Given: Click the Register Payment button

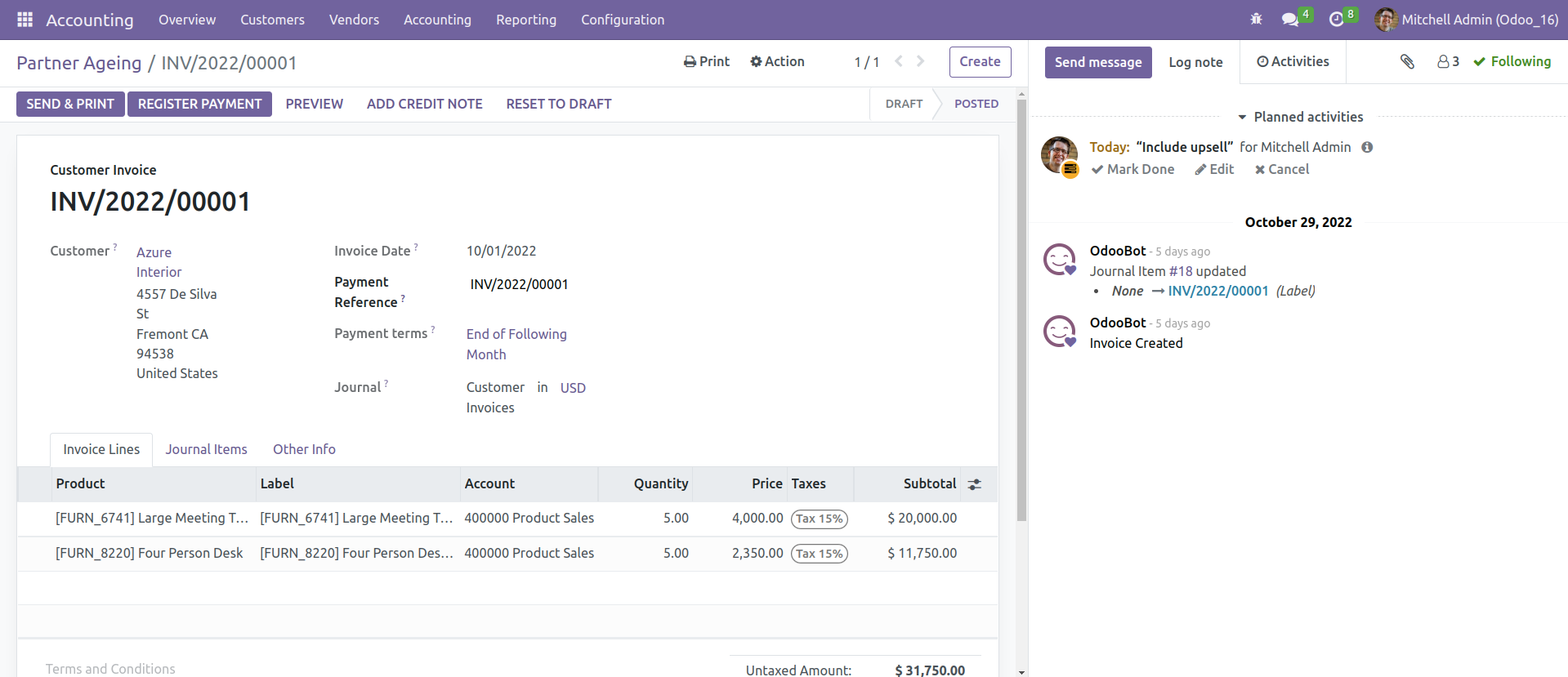Looking at the screenshot, I should [199, 104].
